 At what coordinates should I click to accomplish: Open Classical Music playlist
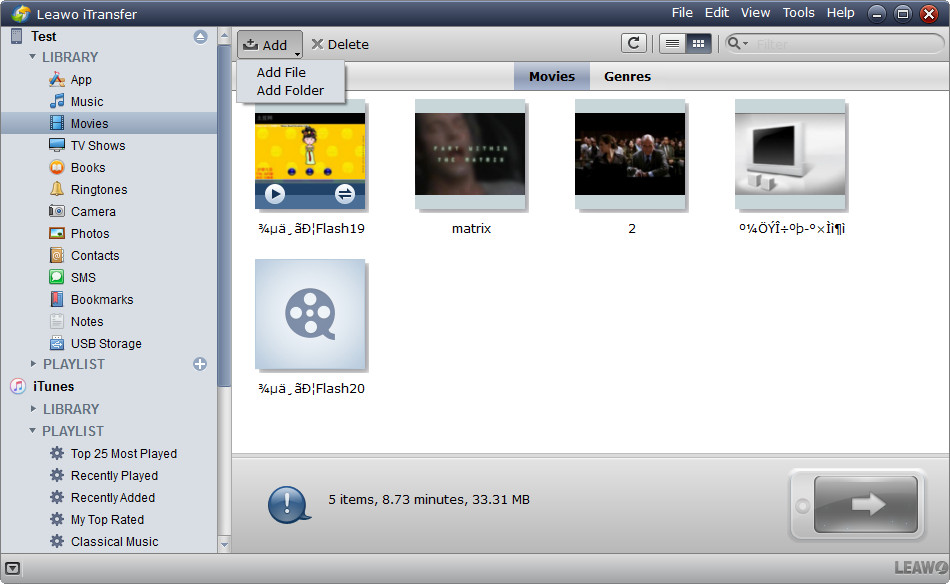115,542
